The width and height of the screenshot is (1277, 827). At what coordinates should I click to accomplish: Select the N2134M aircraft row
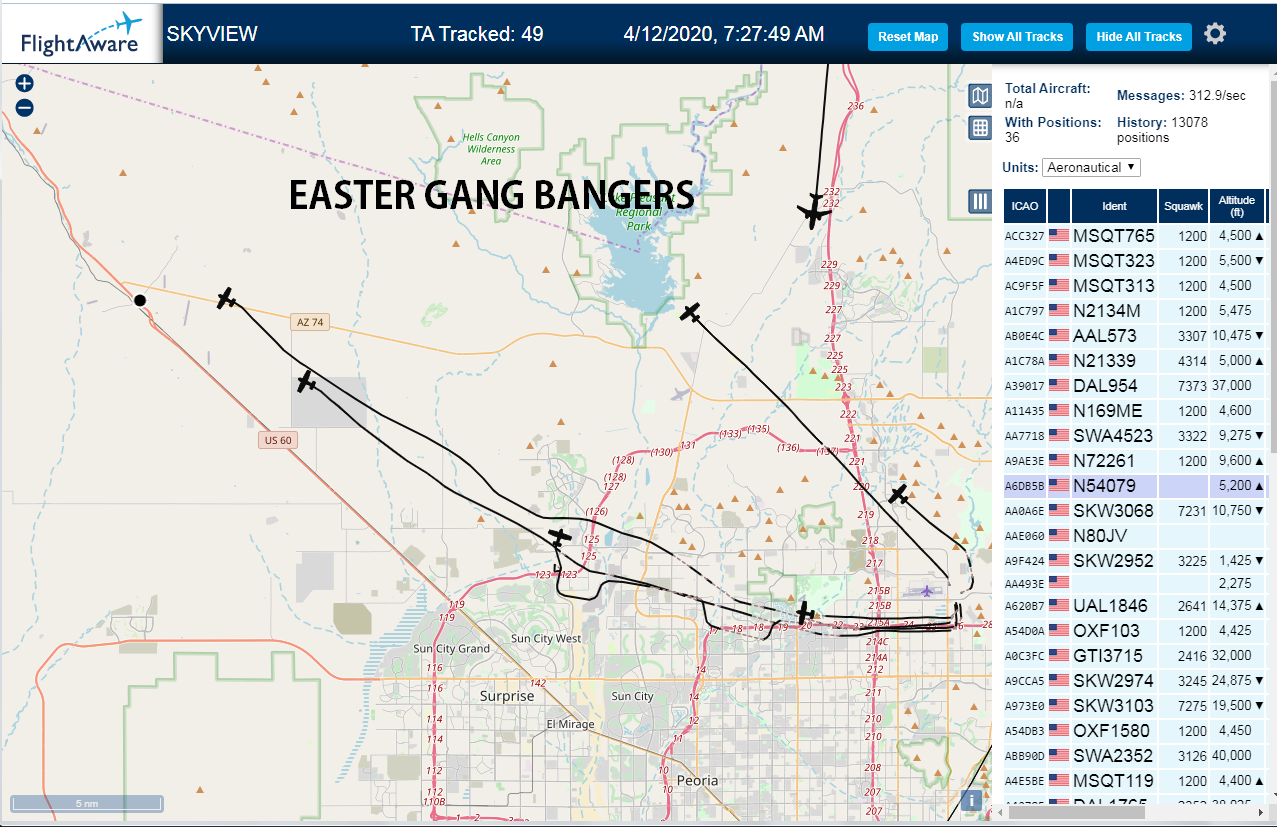click(x=1135, y=310)
